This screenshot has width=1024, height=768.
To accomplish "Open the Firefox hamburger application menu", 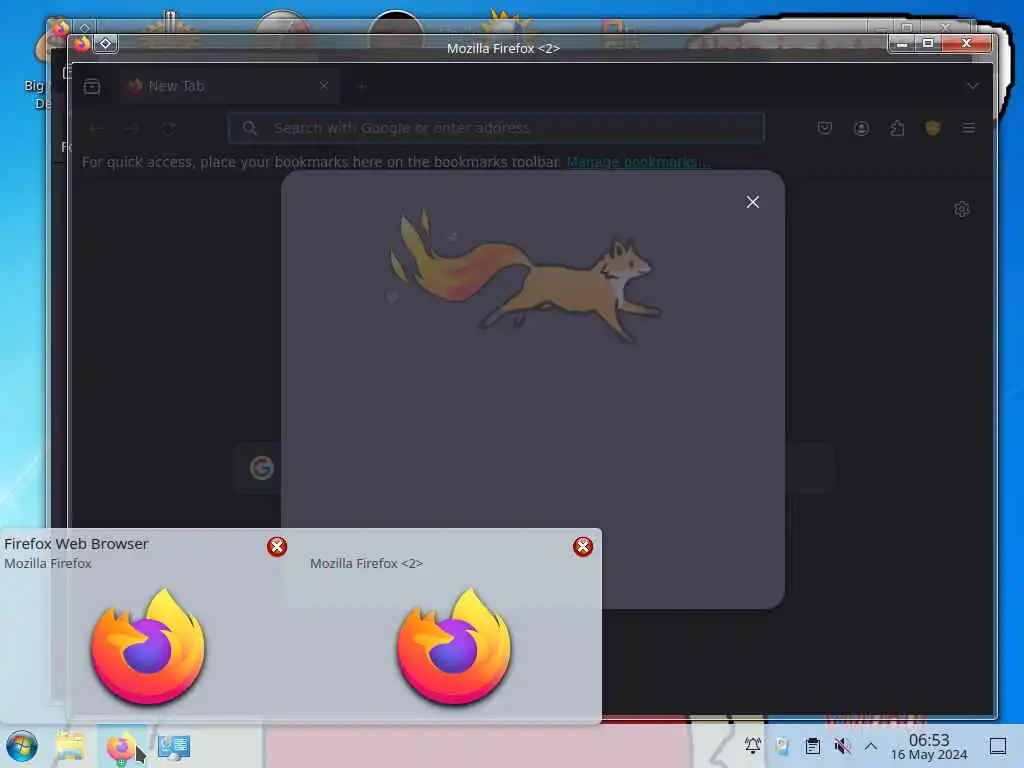I will 968,128.
